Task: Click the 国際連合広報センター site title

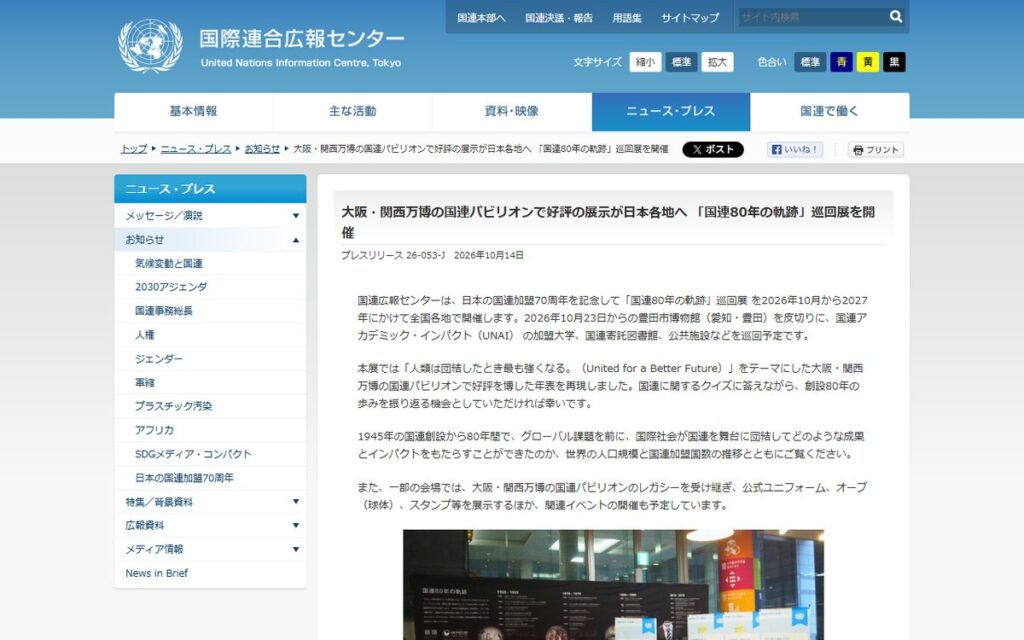Action: 302,39
